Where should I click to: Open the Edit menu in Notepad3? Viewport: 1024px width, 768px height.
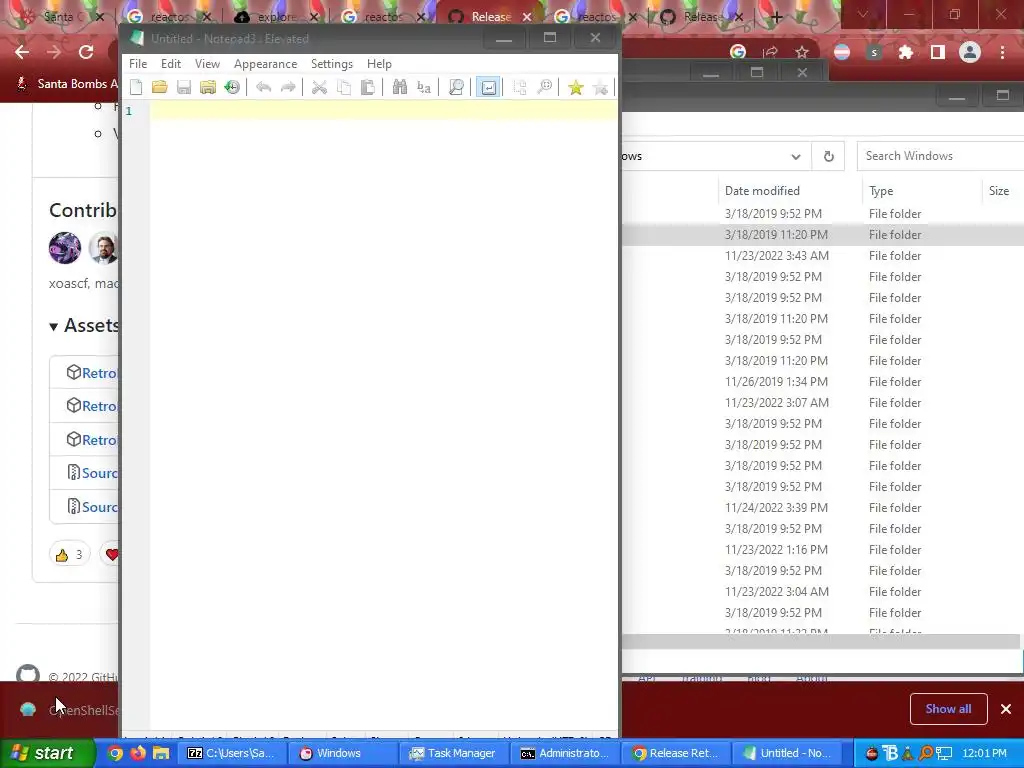pos(170,63)
